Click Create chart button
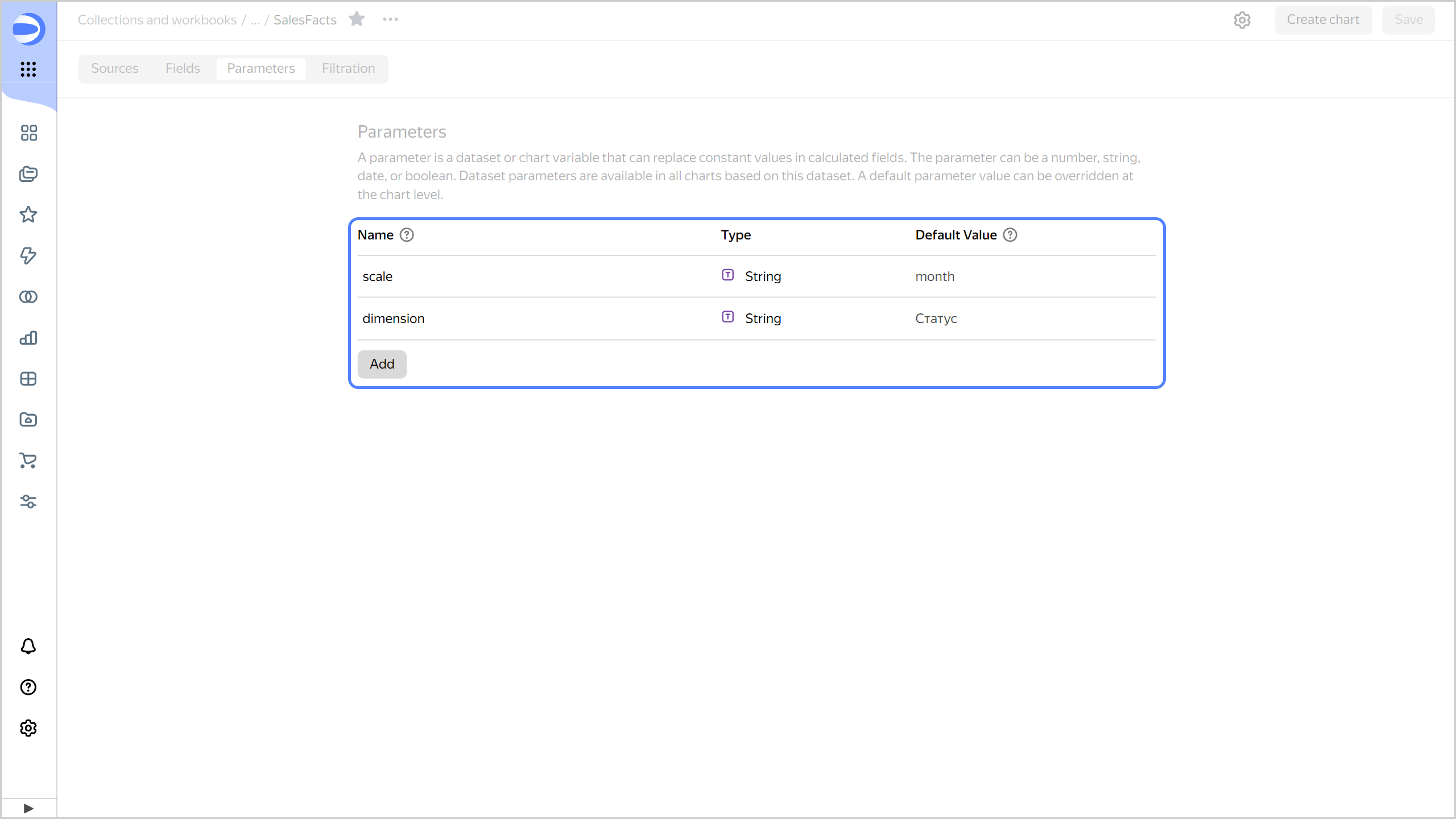Image resolution: width=1456 pixels, height=819 pixels. (1323, 20)
